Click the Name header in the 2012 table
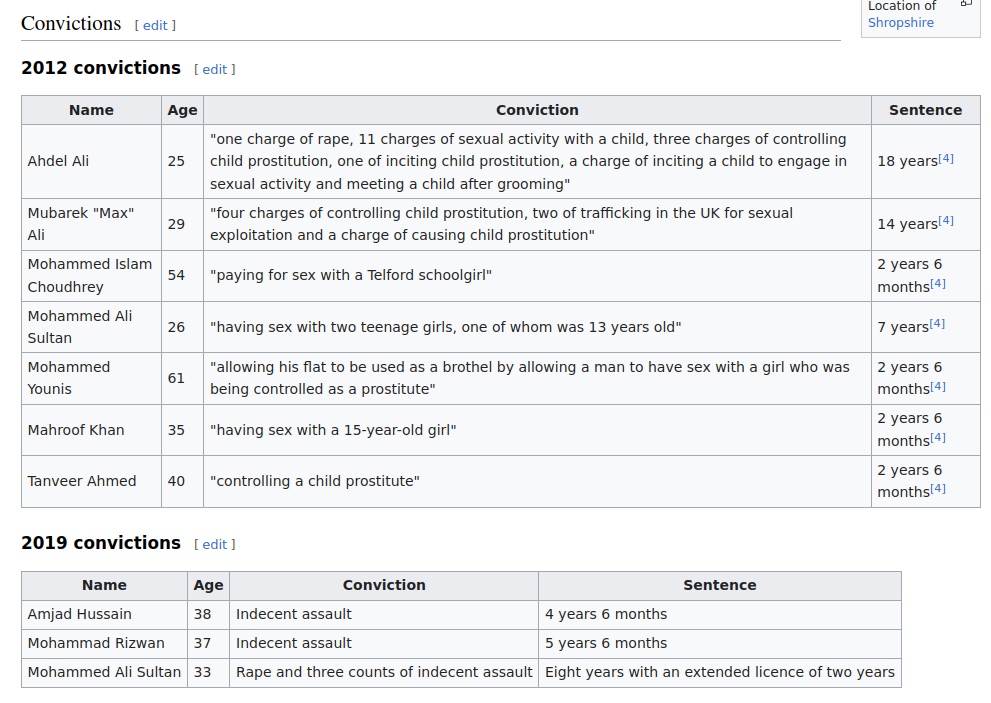Viewport: 991px width, 703px height. tap(92, 110)
